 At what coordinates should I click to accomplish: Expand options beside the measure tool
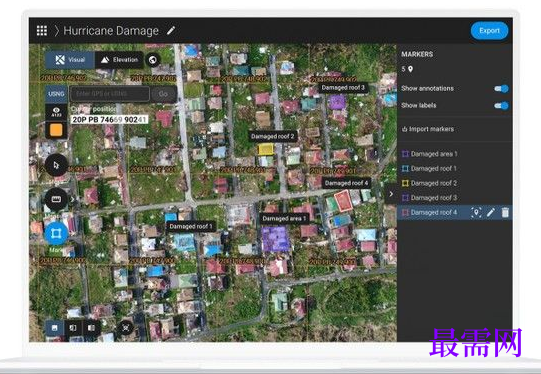[72, 199]
